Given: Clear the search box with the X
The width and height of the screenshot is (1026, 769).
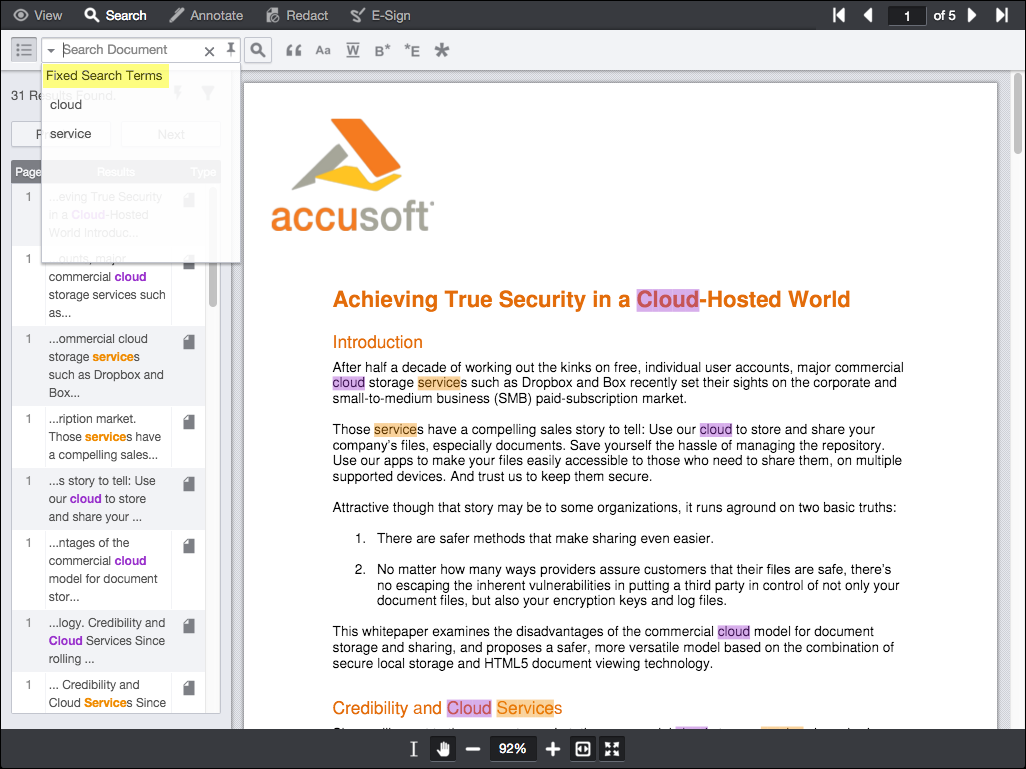Looking at the screenshot, I should (209, 51).
